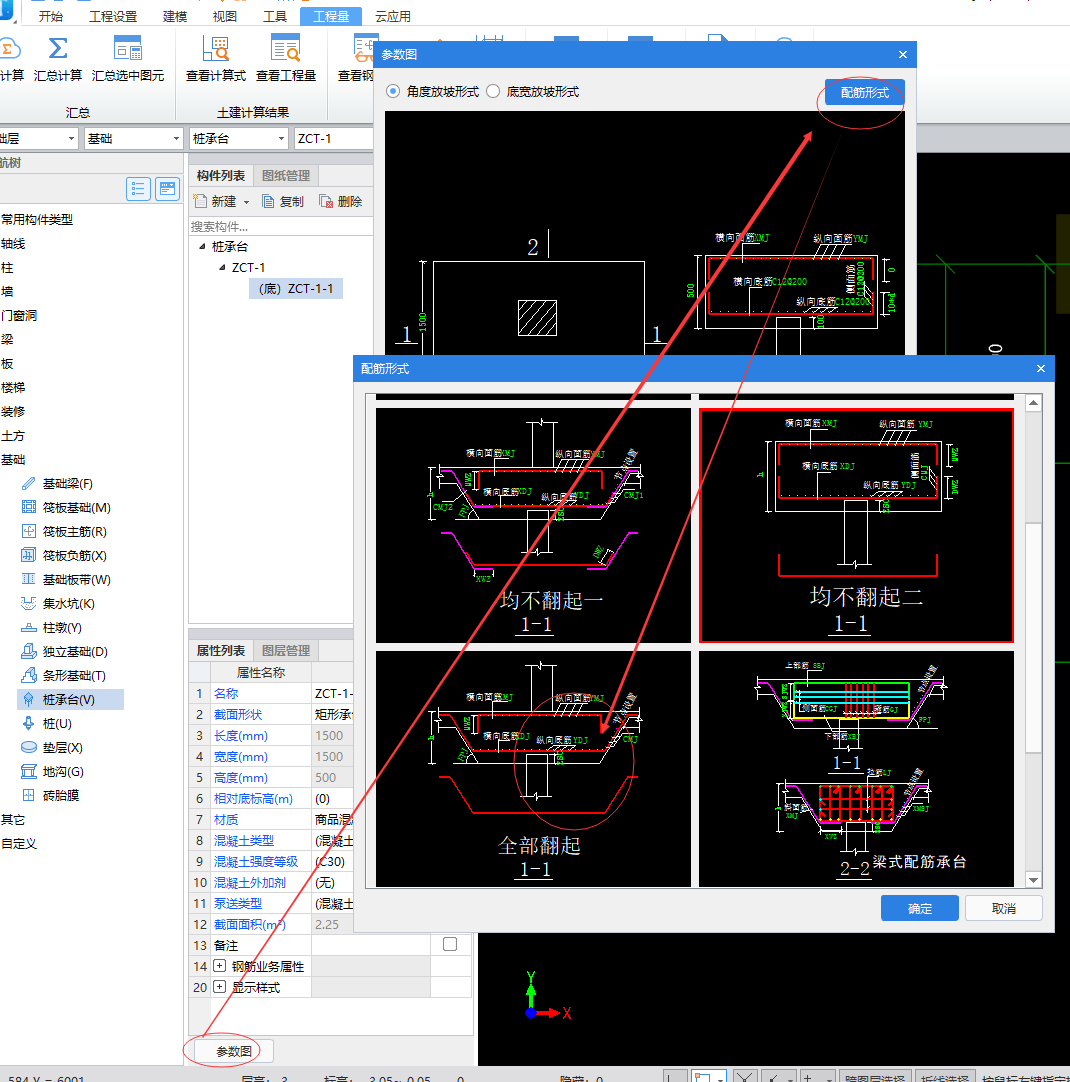The image size is (1070, 1082).
Task: Expand 显示样式 group
Action: click(219, 987)
